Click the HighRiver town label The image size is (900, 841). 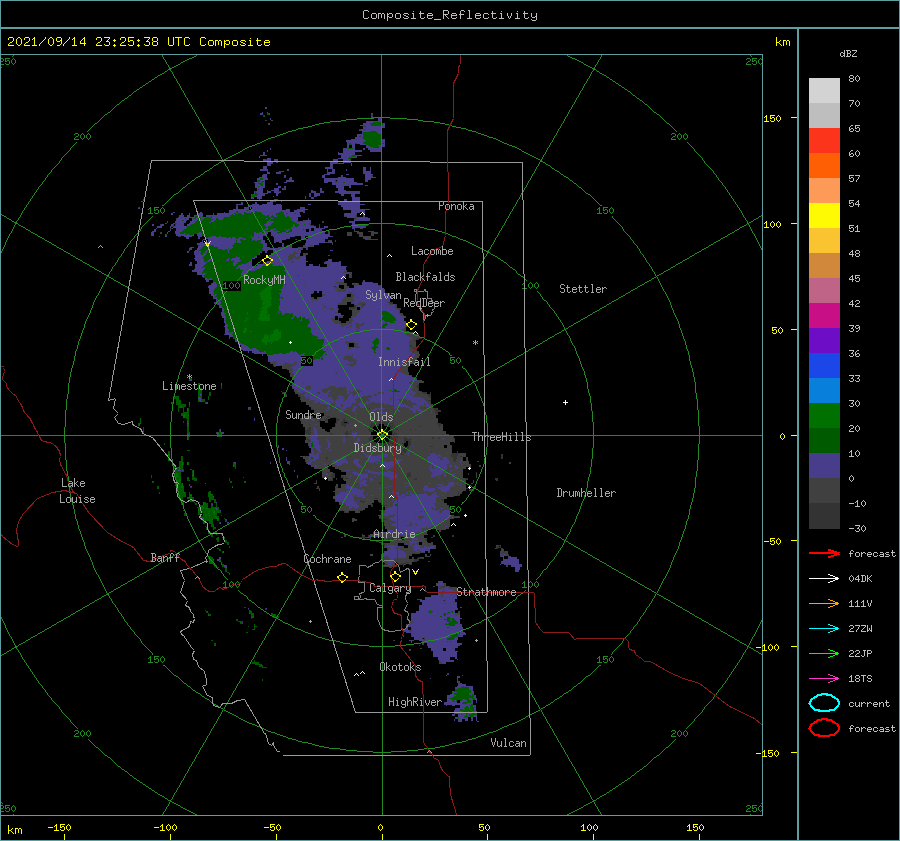415,702
